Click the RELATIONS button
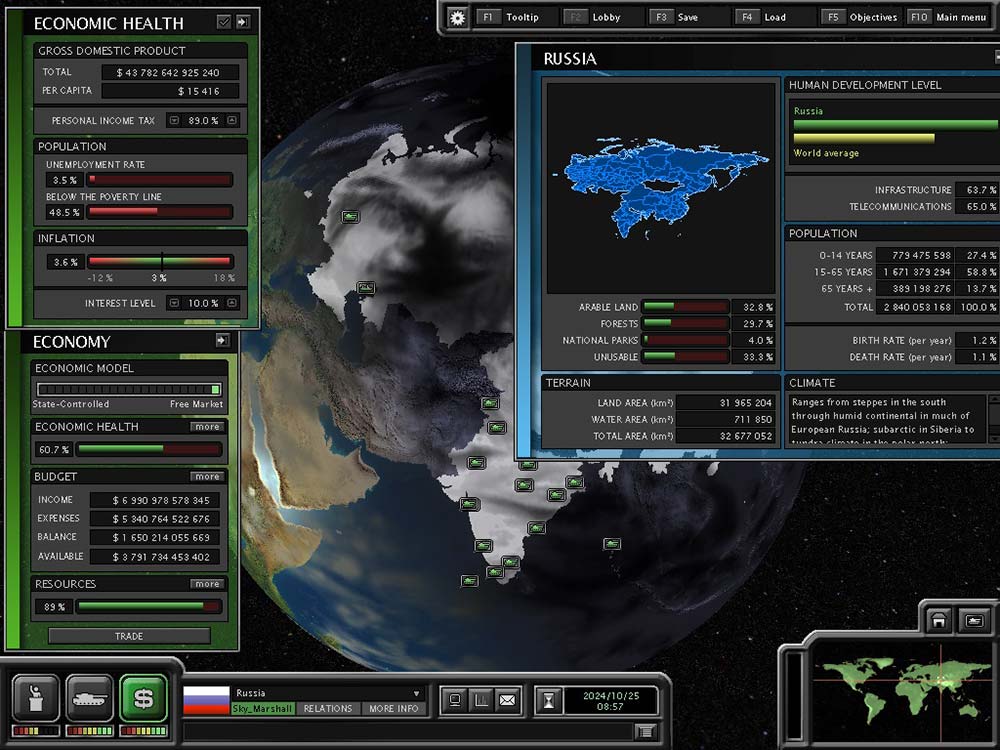 coord(327,709)
